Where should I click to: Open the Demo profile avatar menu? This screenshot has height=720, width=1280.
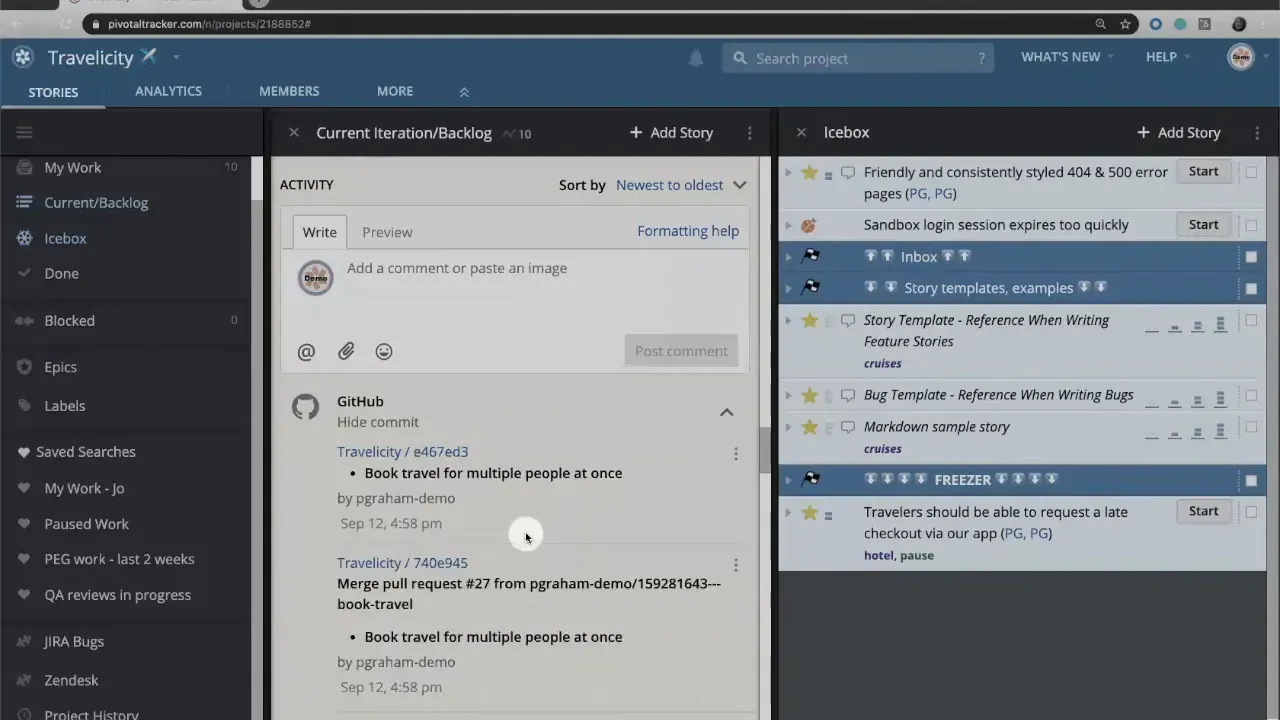1240,57
